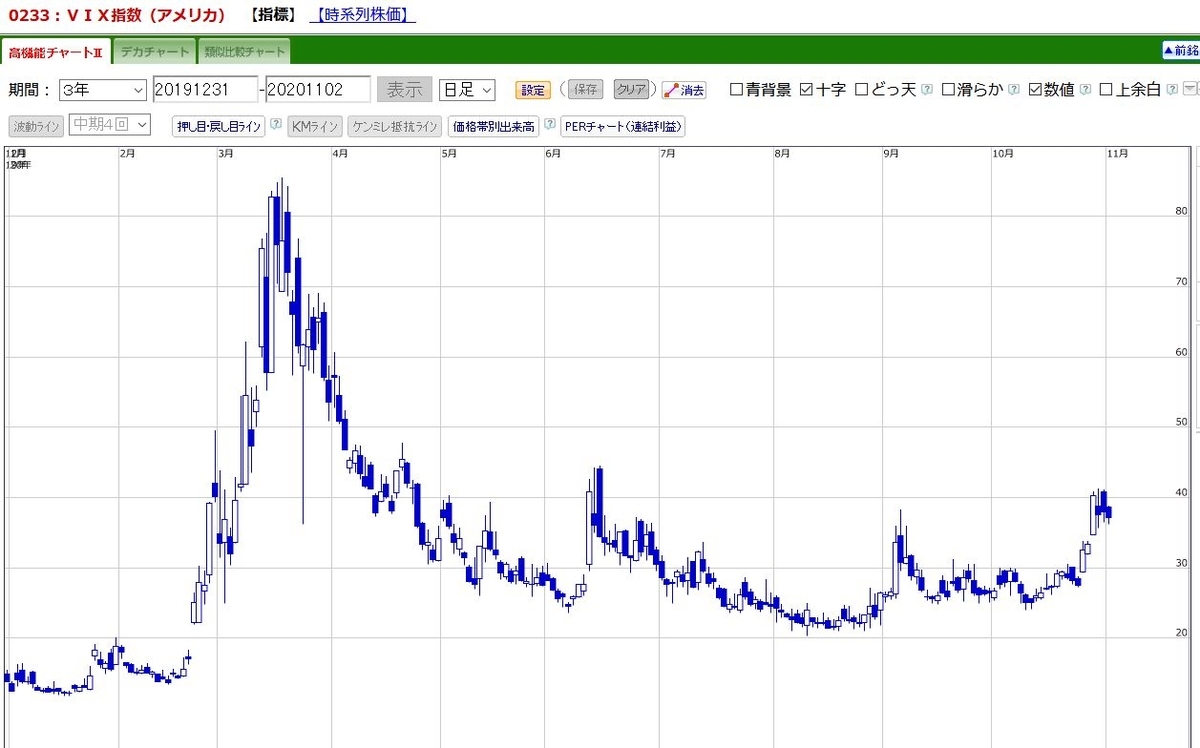Click the 11月 month label on chart

pyautogui.click(x=1118, y=153)
